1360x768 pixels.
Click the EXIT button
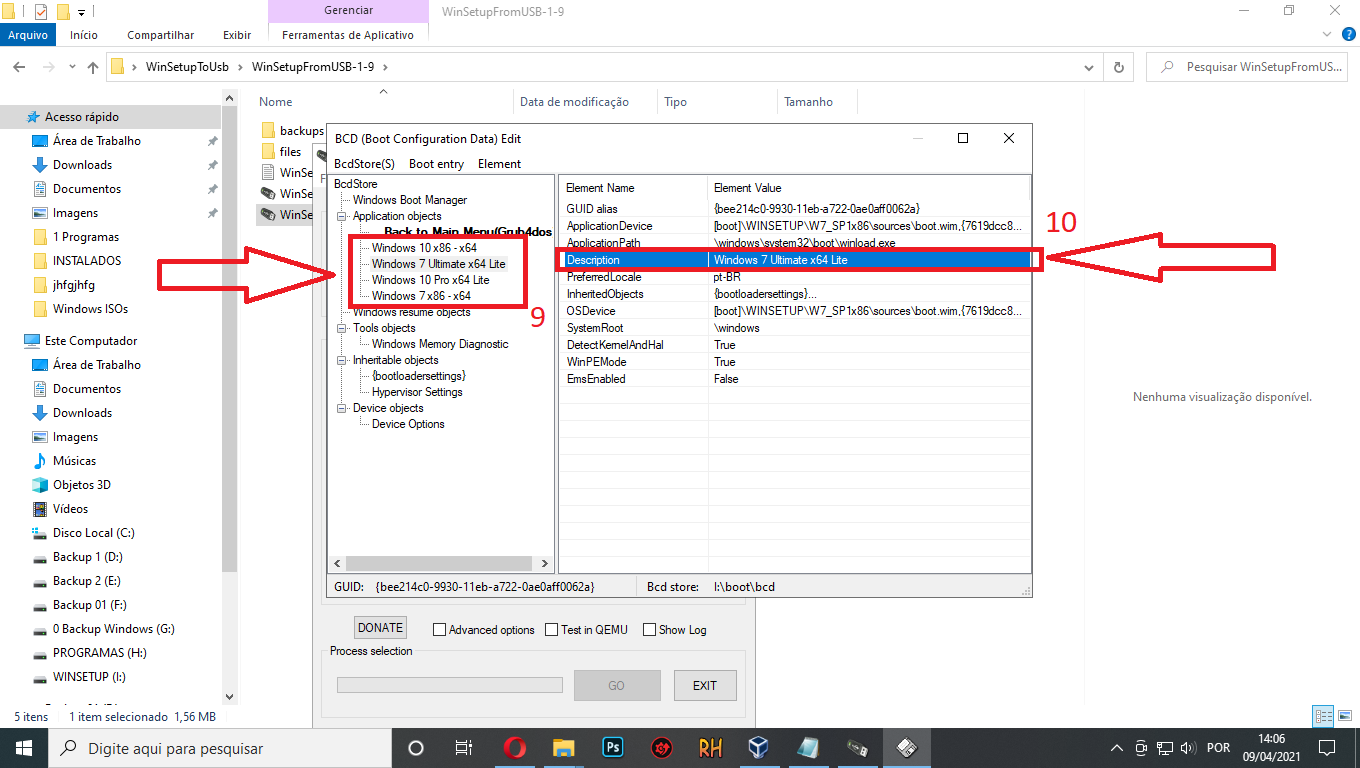705,685
